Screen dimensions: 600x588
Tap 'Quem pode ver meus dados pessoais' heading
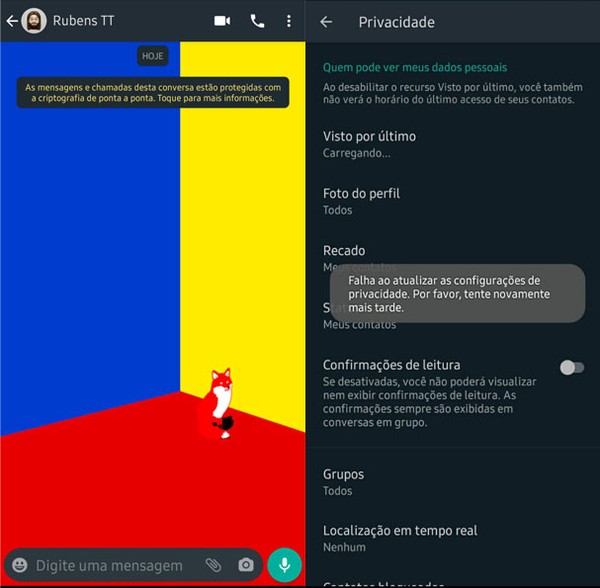point(415,68)
